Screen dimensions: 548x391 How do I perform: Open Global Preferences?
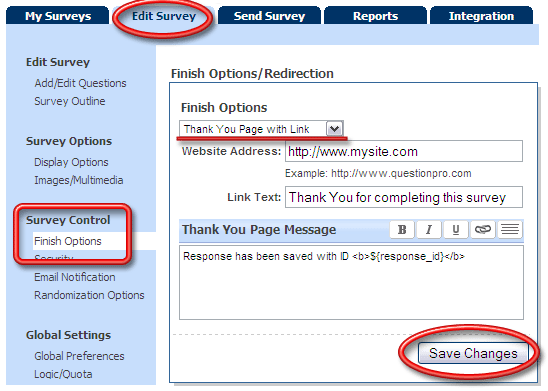point(79,356)
